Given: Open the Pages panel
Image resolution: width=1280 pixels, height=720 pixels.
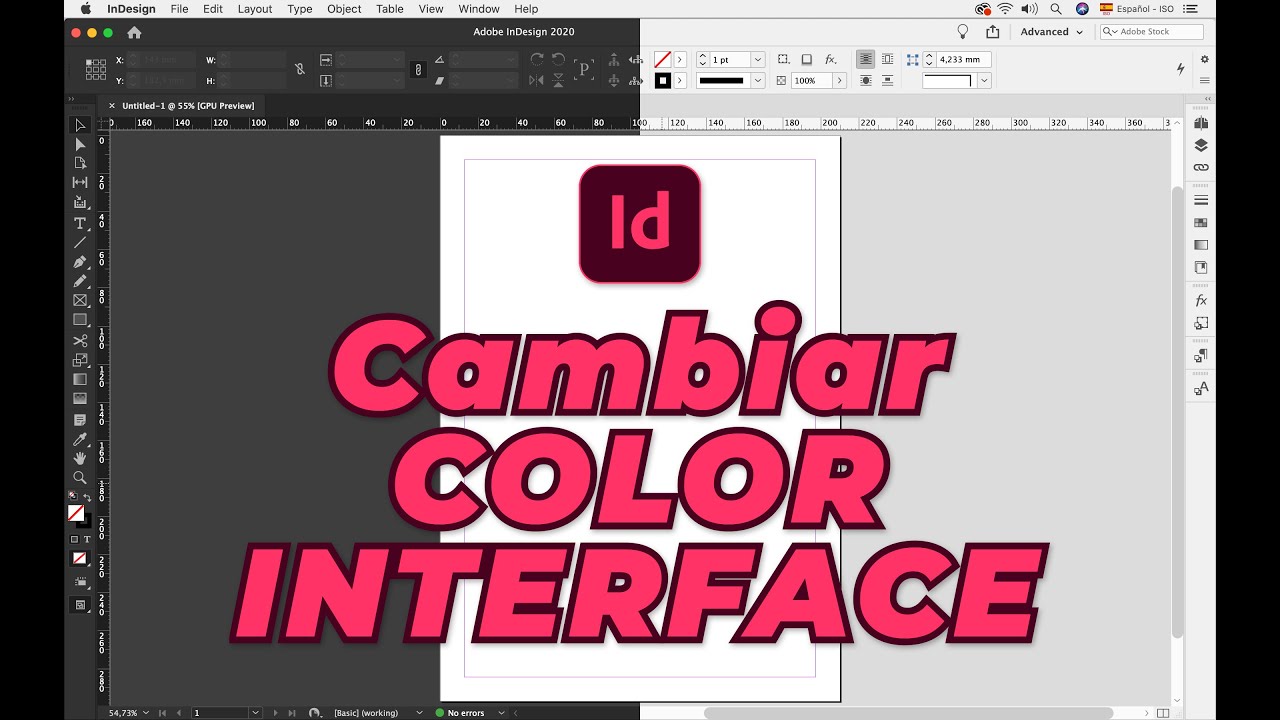Looking at the screenshot, I should tap(1200, 122).
